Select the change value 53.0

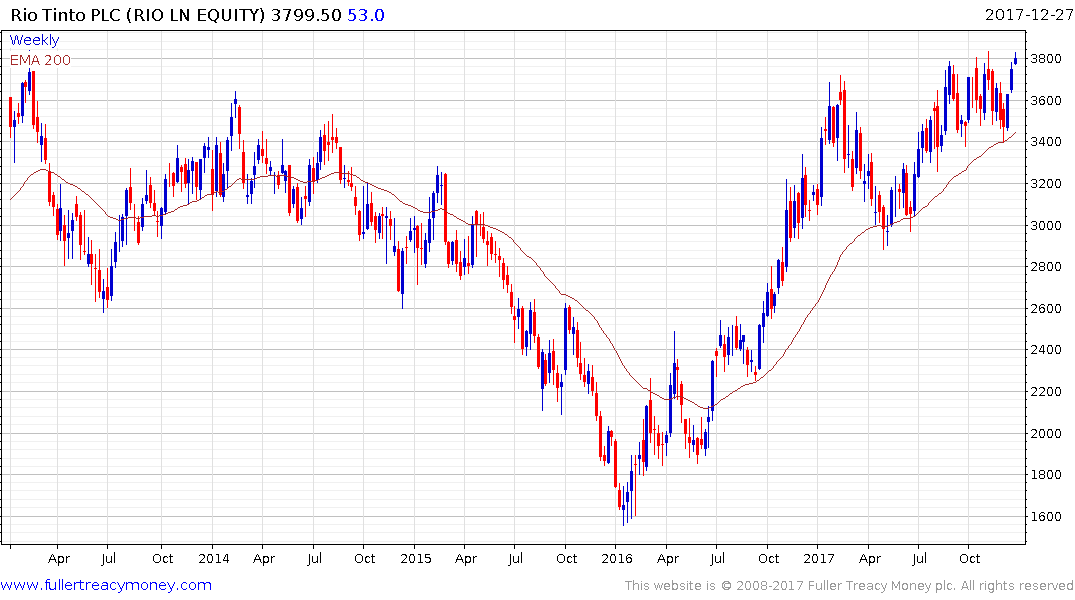pyautogui.click(x=365, y=15)
